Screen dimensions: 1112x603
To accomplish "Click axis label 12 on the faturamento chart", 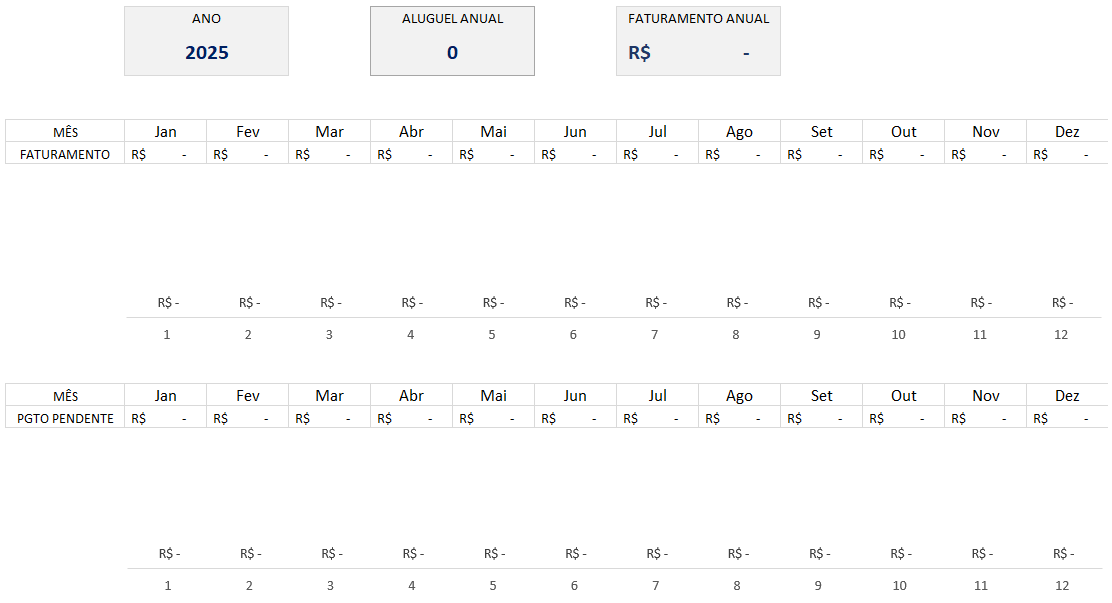I will tap(1061, 334).
